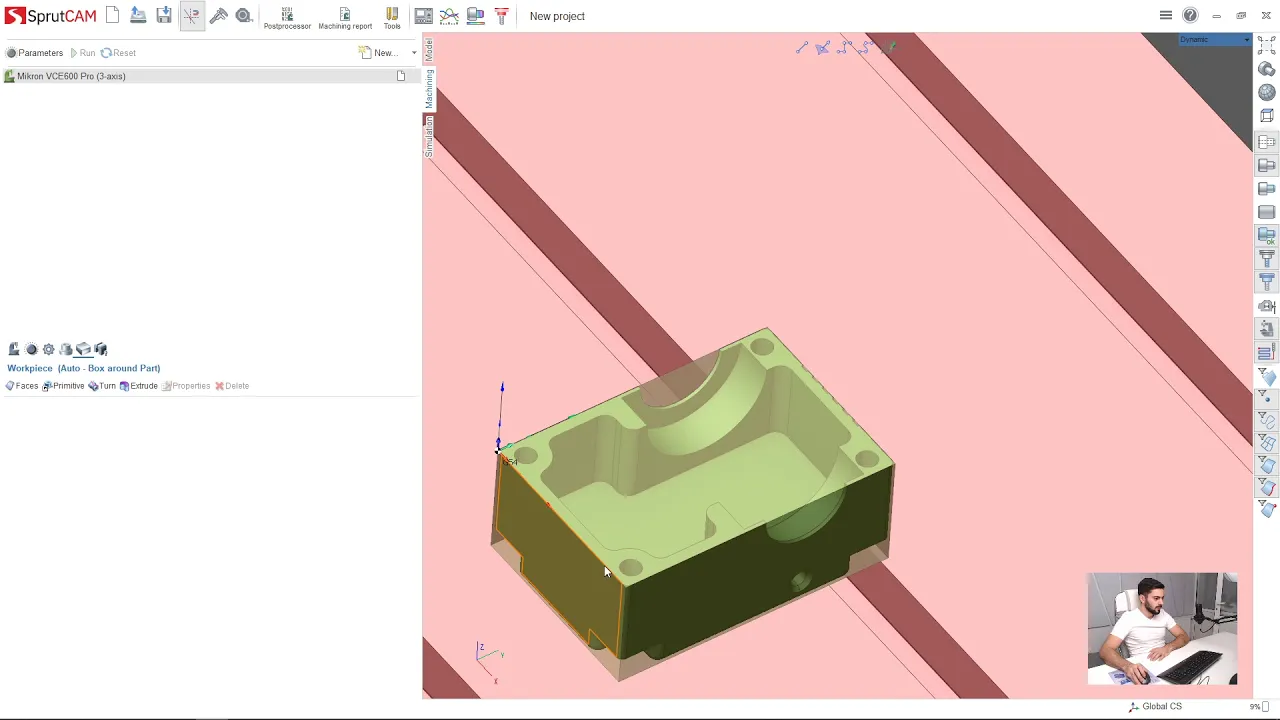Toggle the toolpath lines visibility

(x=1267, y=352)
